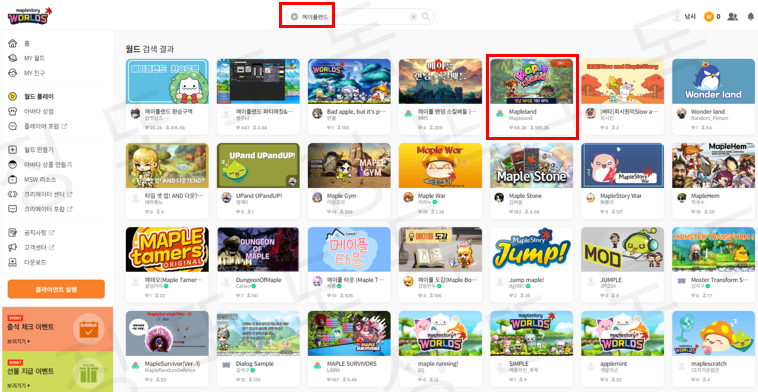Open the MSW 리소스 box icon
Screen dimensions: 758x392
(x=13, y=179)
